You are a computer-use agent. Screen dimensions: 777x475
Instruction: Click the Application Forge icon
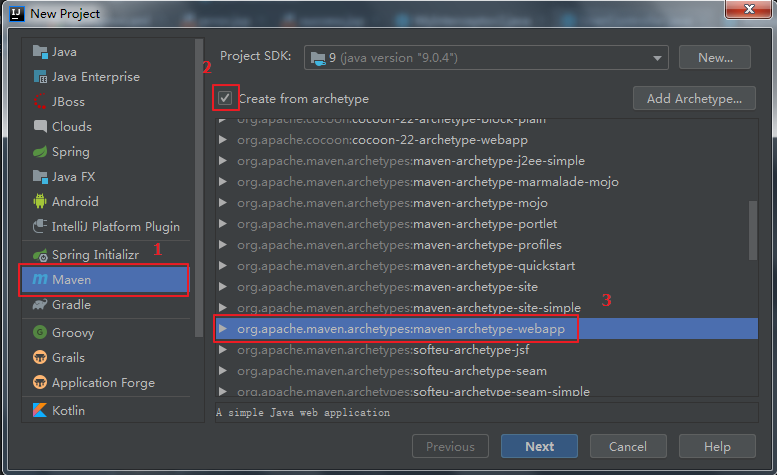(x=40, y=382)
